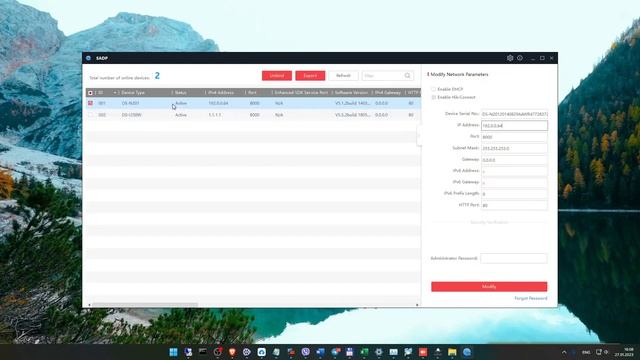Open settings gear app in taskbar
The height and width of the screenshot is (360, 640).
pos(379,352)
